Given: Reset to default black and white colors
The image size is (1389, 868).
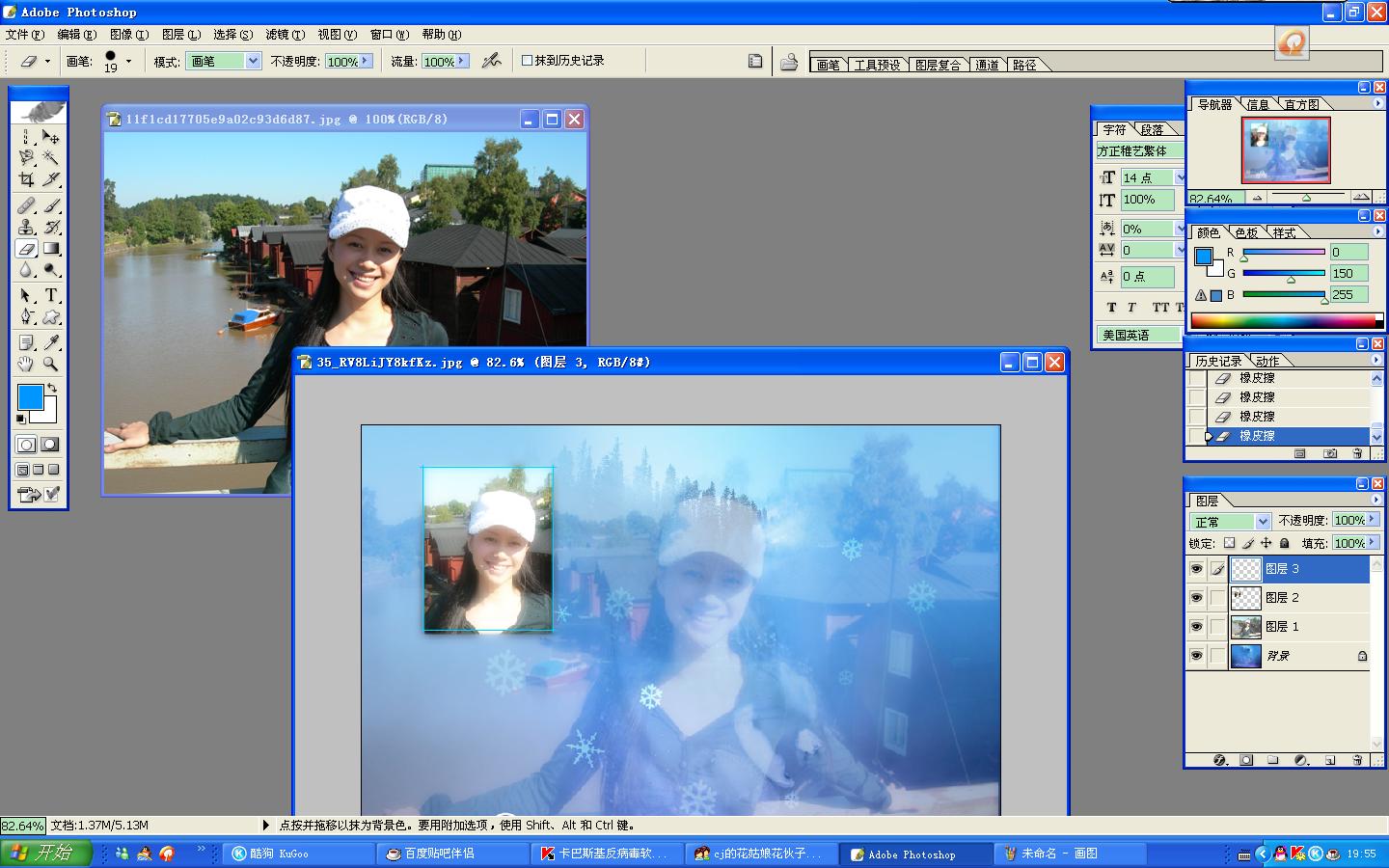Looking at the screenshot, I should click(21, 419).
